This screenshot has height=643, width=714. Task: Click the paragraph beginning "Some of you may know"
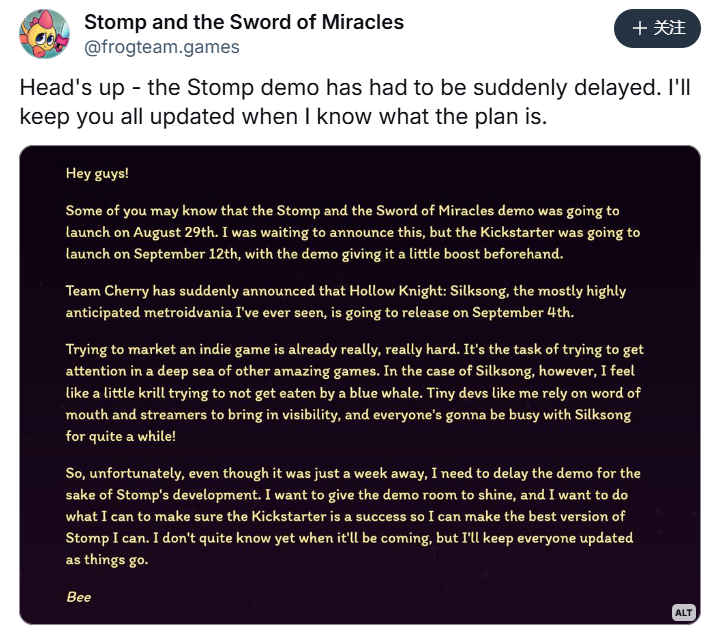click(x=353, y=232)
